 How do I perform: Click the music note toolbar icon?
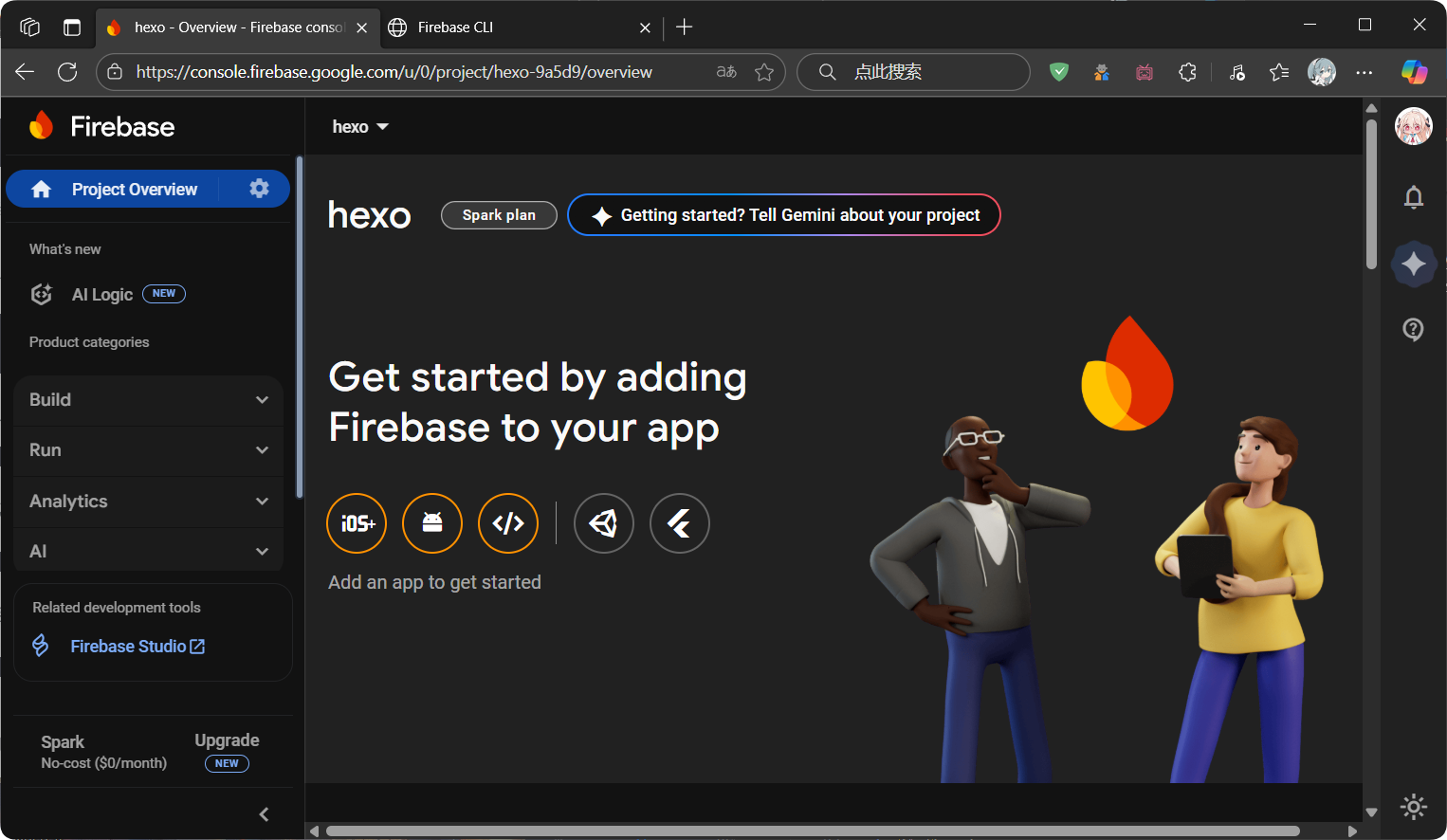pyautogui.click(x=1237, y=72)
